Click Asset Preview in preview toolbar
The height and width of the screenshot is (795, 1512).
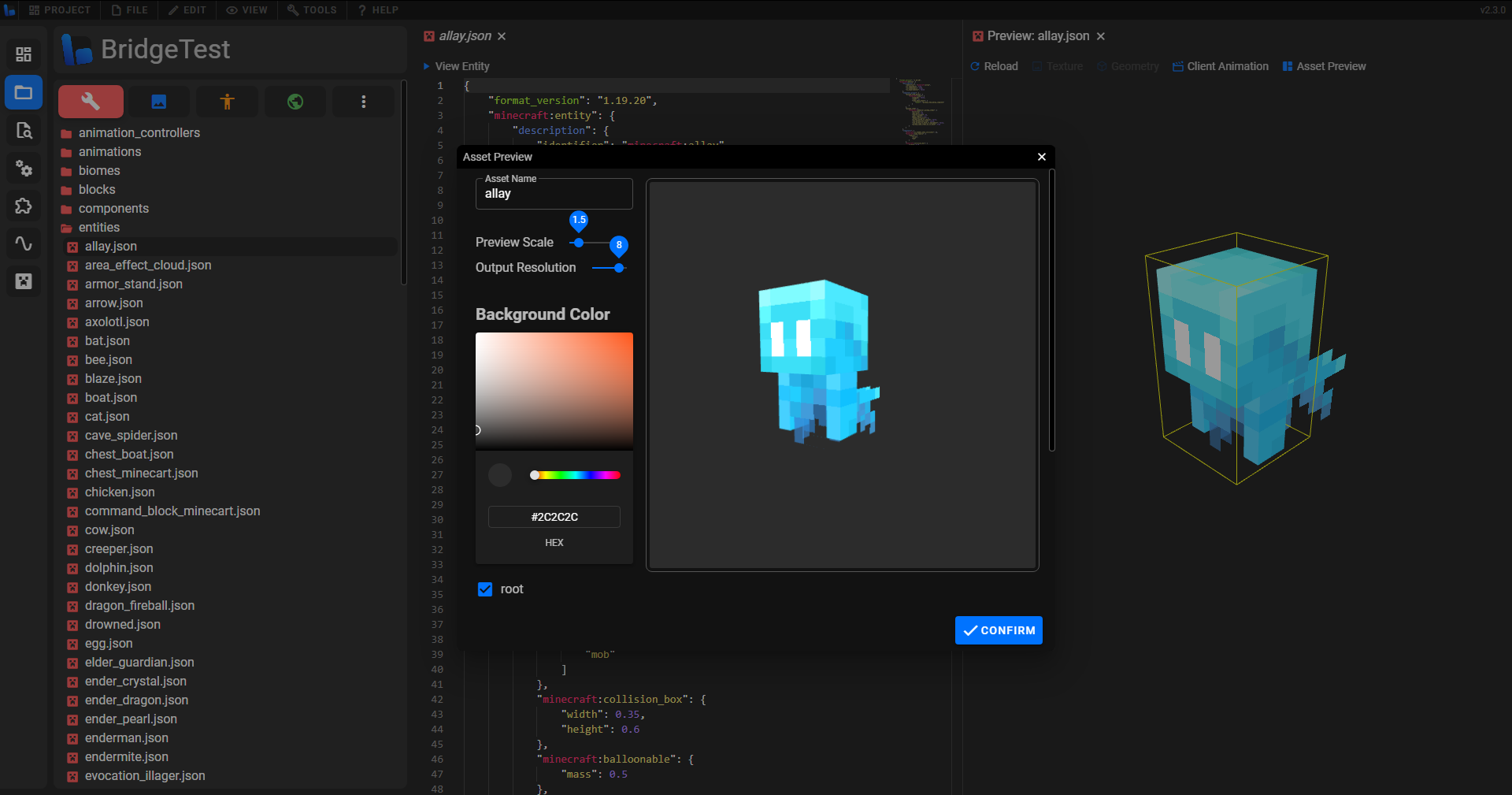tap(1324, 66)
